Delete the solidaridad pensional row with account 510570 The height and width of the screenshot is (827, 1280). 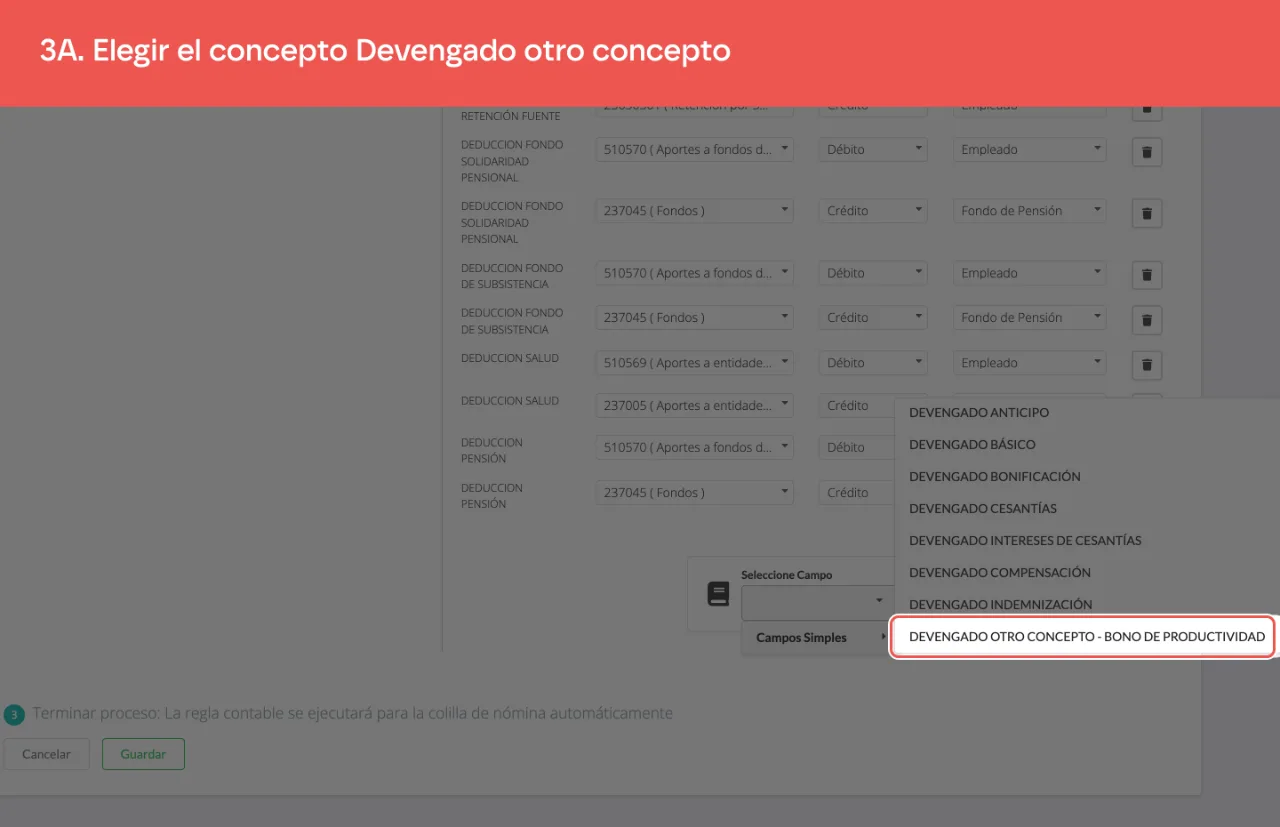pyautogui.click(x=1147, y=153)
